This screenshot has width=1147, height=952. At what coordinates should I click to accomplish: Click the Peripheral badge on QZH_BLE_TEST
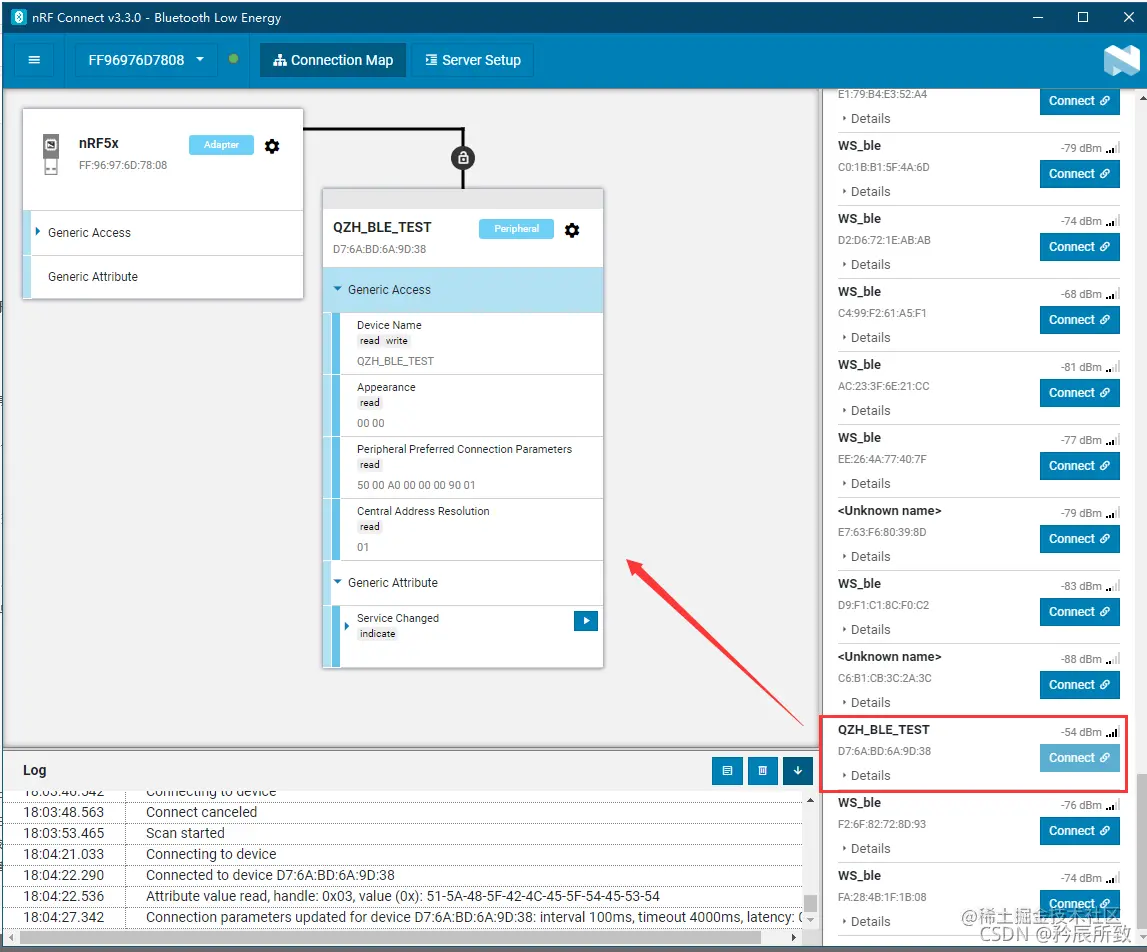click(x=516, y=229)
